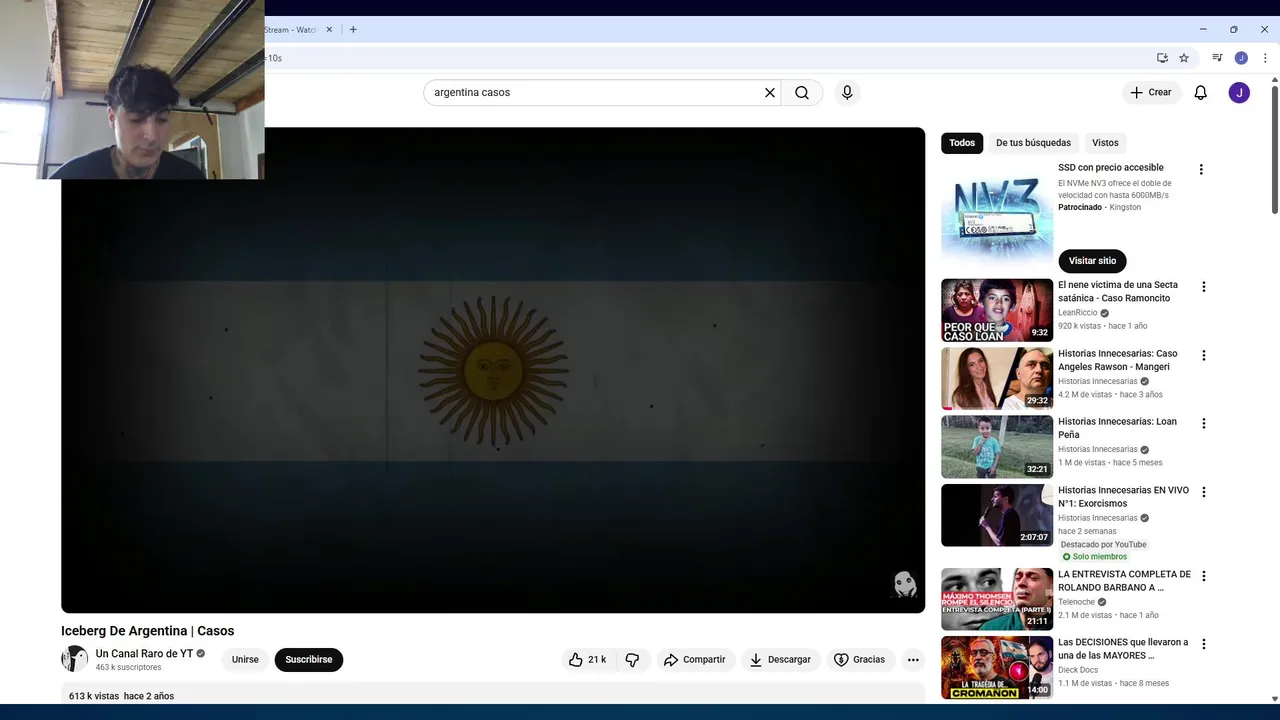Click the magnifying glass search button
Screen dimensions: 1280x720
[802, 92]
